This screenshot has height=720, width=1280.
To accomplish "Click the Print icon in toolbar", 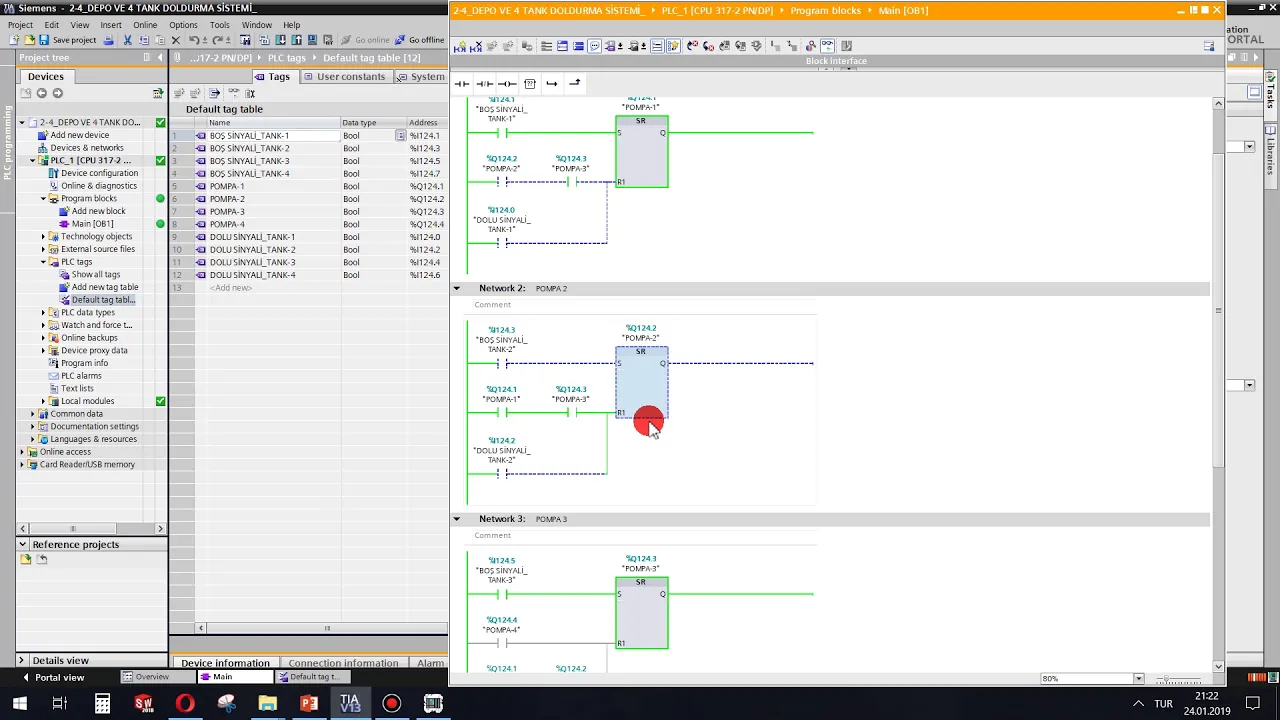I will click(x=108, y=40).
